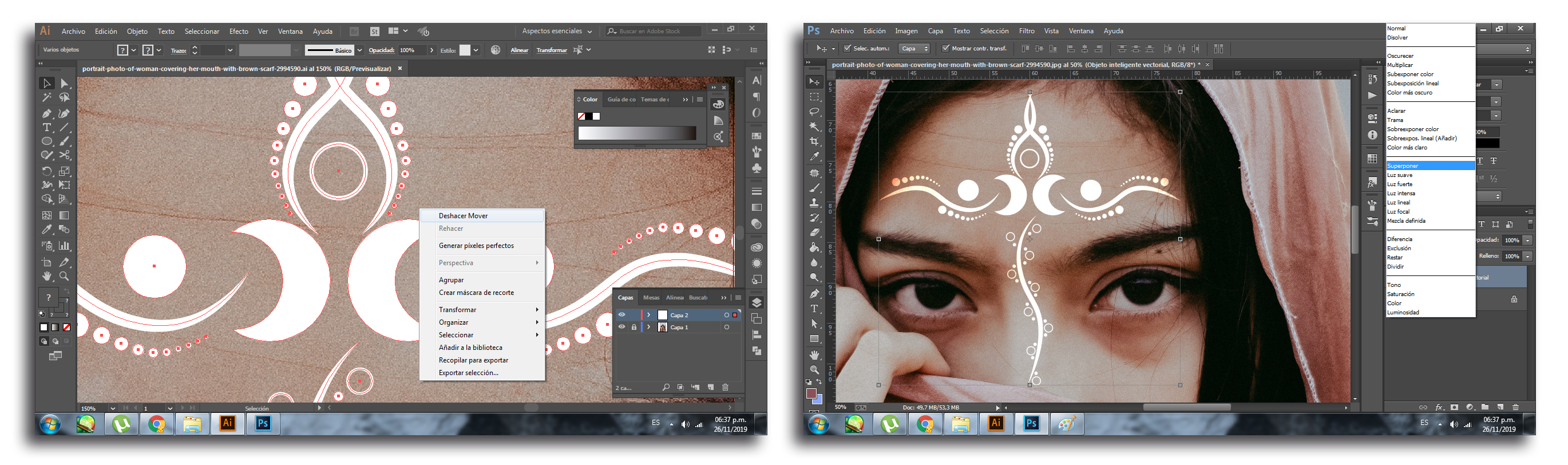Click the grayscale ramp in Color panel
Viewport: 1568px width, 465px height.
637,133
